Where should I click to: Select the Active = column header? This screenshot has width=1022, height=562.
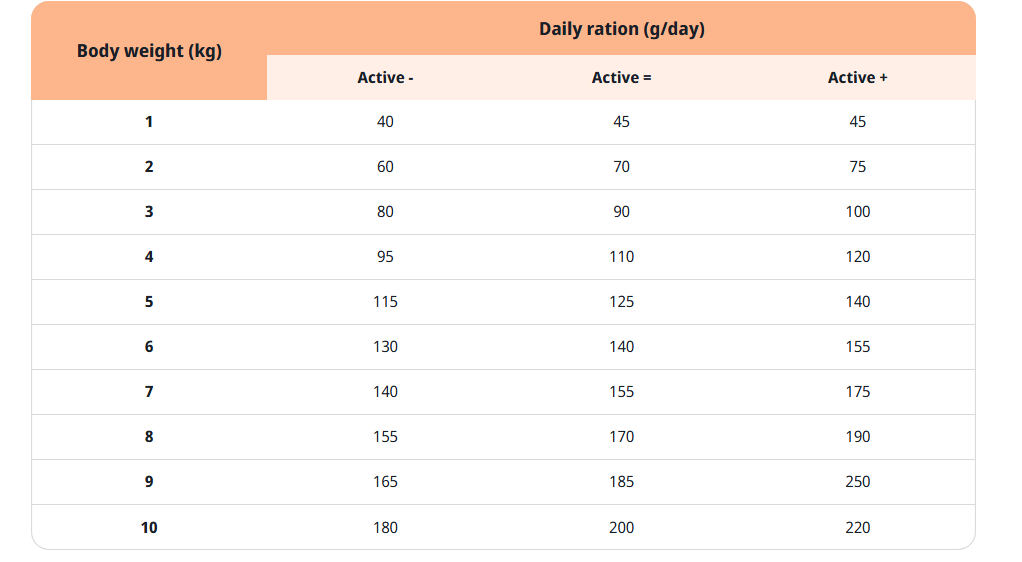[621, 78]
